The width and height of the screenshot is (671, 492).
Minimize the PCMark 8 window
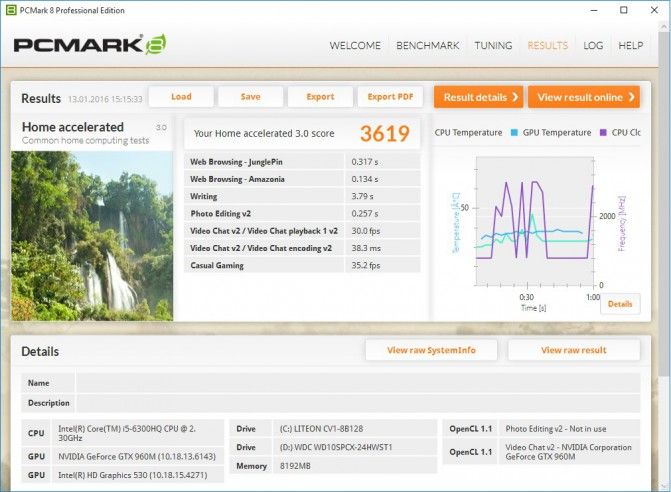[594, 10]
